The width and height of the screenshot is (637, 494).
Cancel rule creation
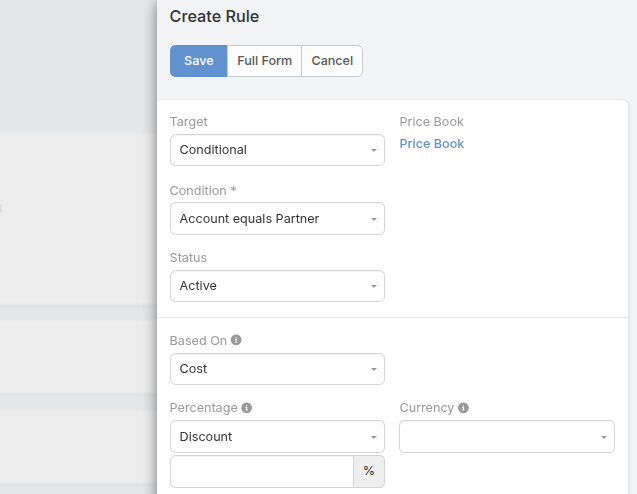(x=332, y=61)
